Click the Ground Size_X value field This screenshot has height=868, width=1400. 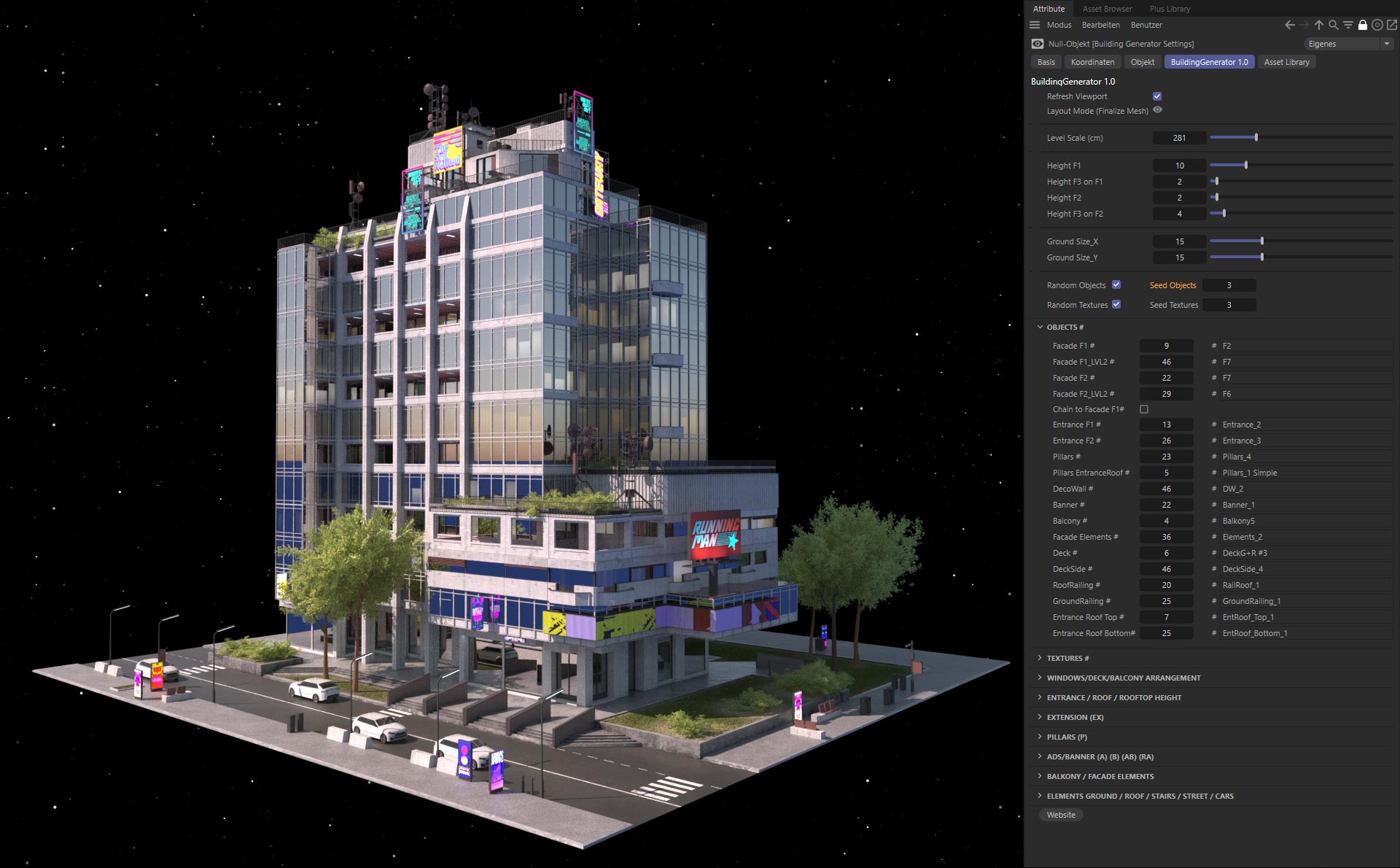point(1178,241)
